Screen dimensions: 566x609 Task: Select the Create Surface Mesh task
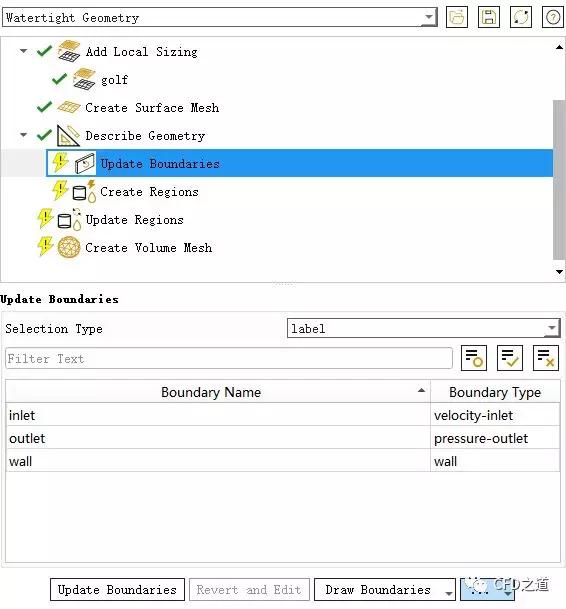[152, 108]
